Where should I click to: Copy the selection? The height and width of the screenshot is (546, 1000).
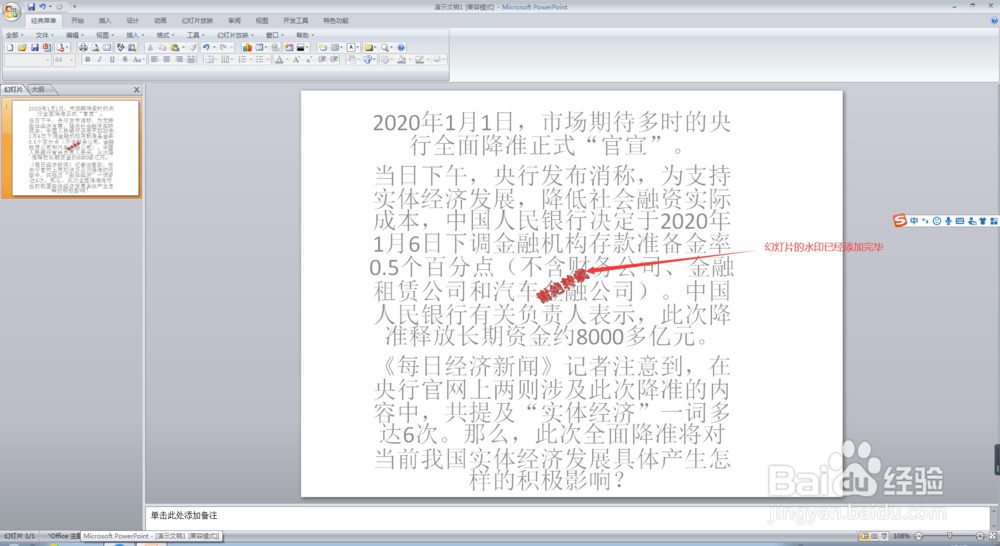click(x=162, y=47)
